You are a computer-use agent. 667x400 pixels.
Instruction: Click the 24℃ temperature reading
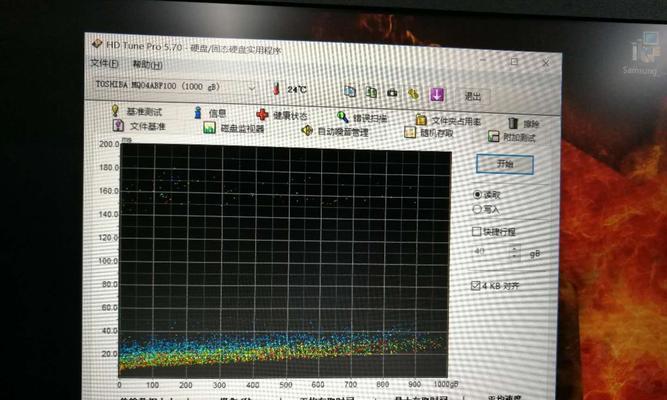point(296,90)
